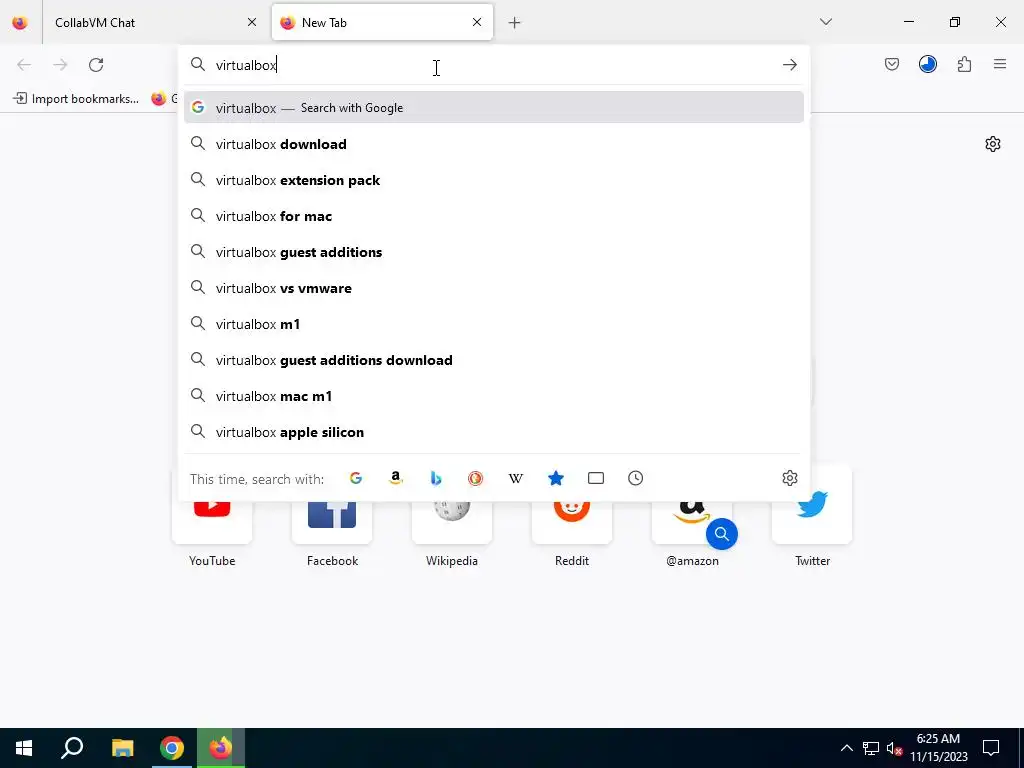Choose virtualbox extension pack suggestion
This screenshot has height=768, width=1024.
(493, 180)
